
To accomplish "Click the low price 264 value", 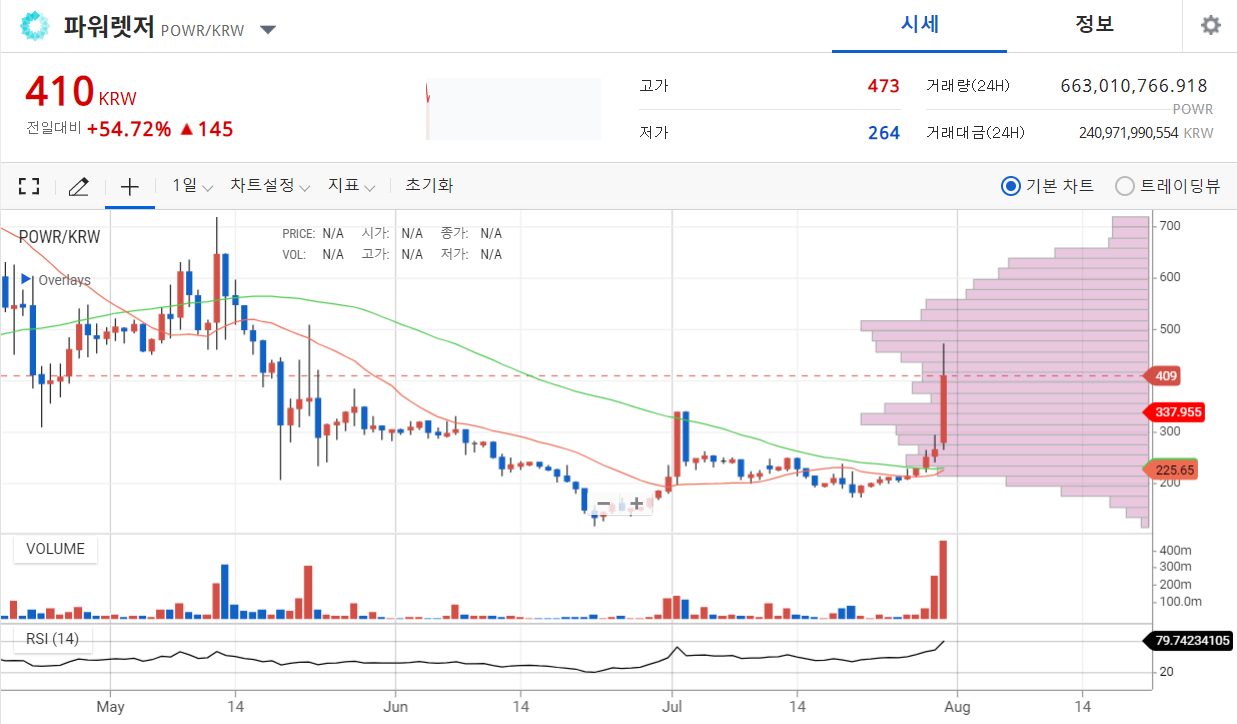I will 883,133.
